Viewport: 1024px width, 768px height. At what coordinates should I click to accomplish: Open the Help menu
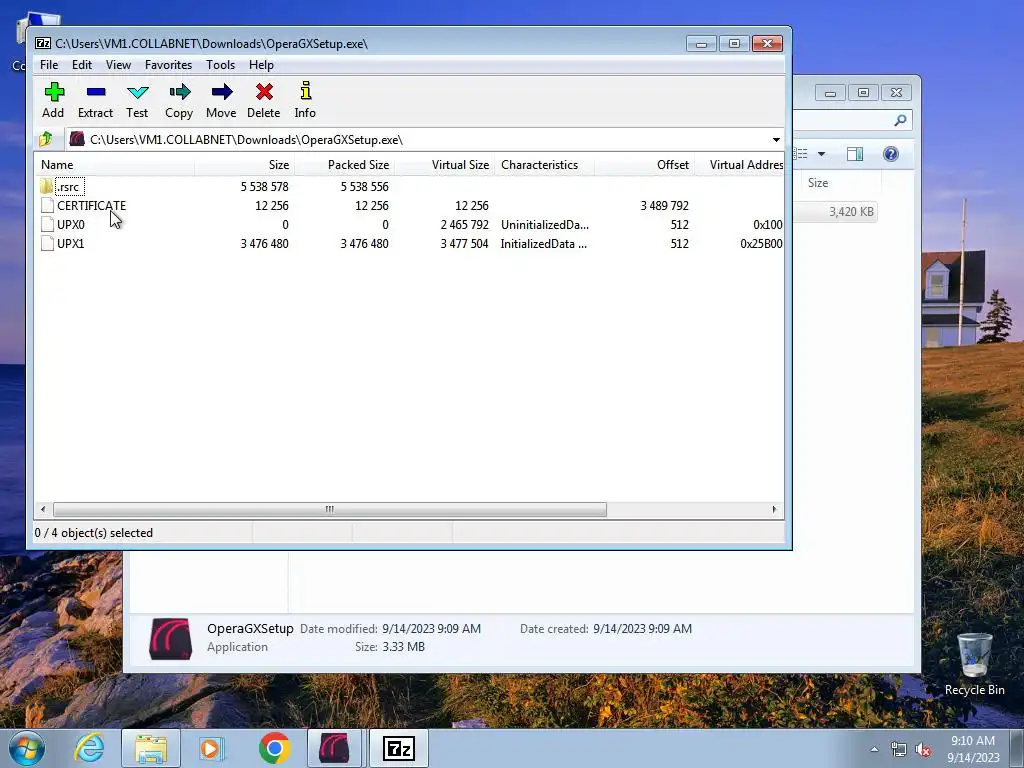tap(261, 65)
